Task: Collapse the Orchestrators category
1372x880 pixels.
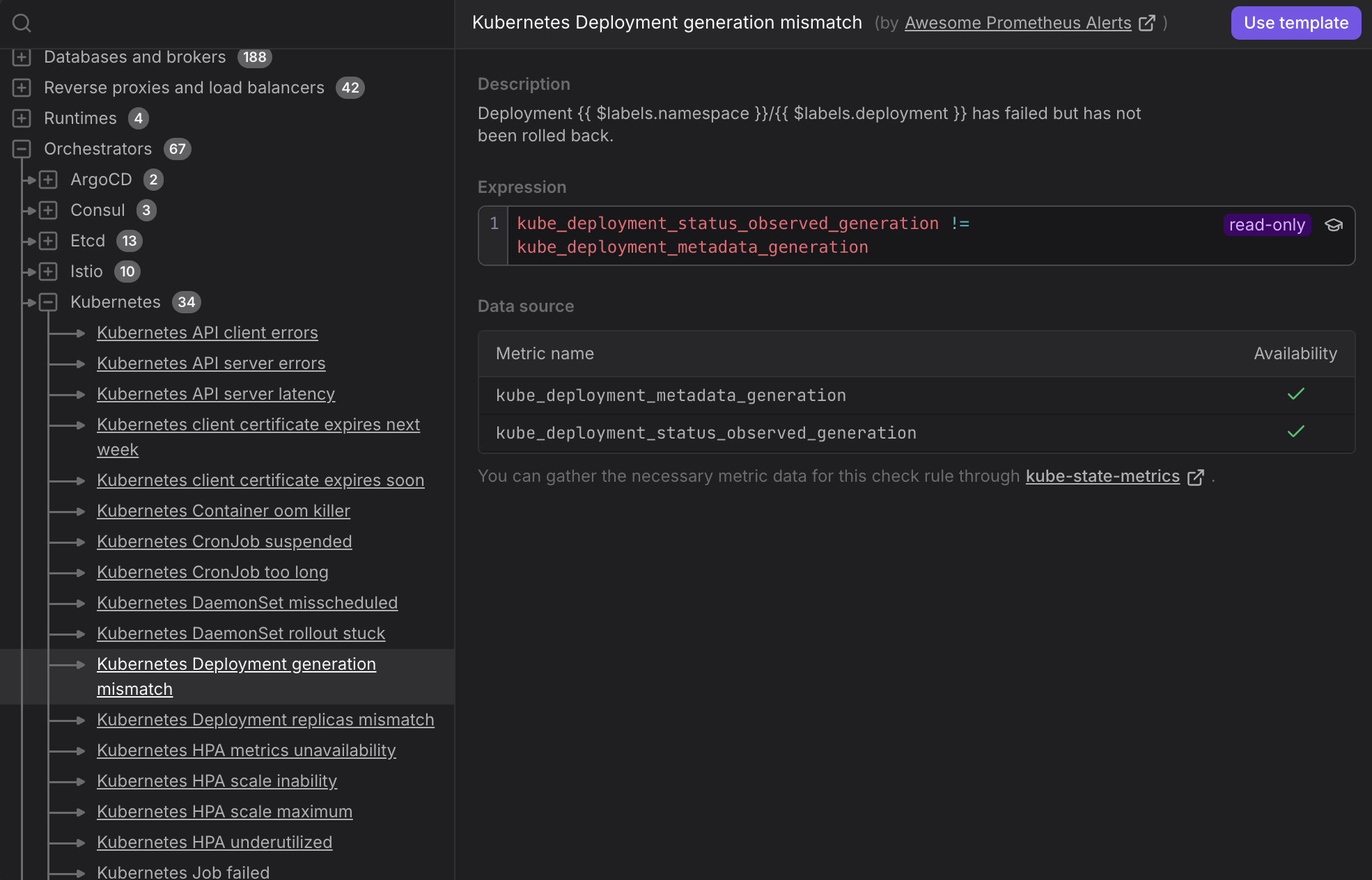Action: [x=22, y=149]
